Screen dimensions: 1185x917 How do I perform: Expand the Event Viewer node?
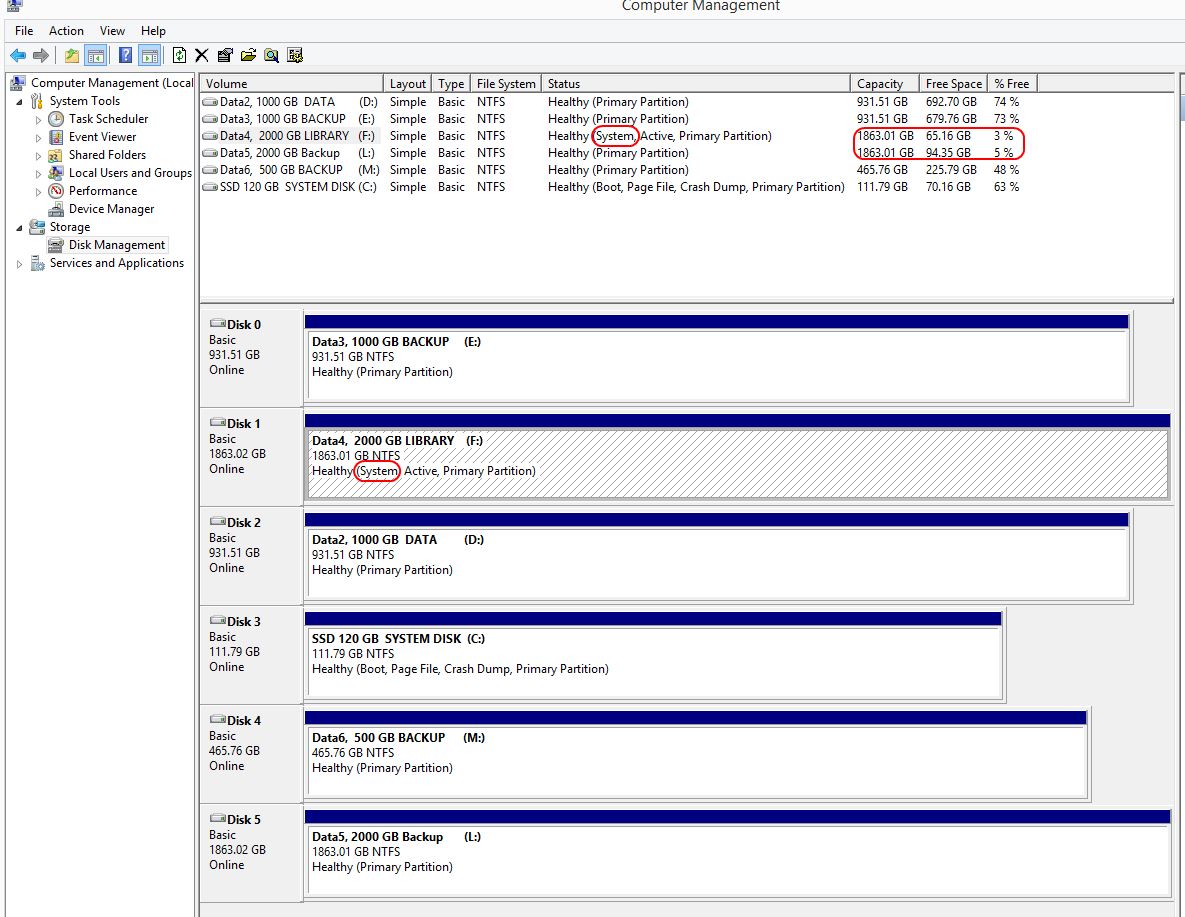38,138
